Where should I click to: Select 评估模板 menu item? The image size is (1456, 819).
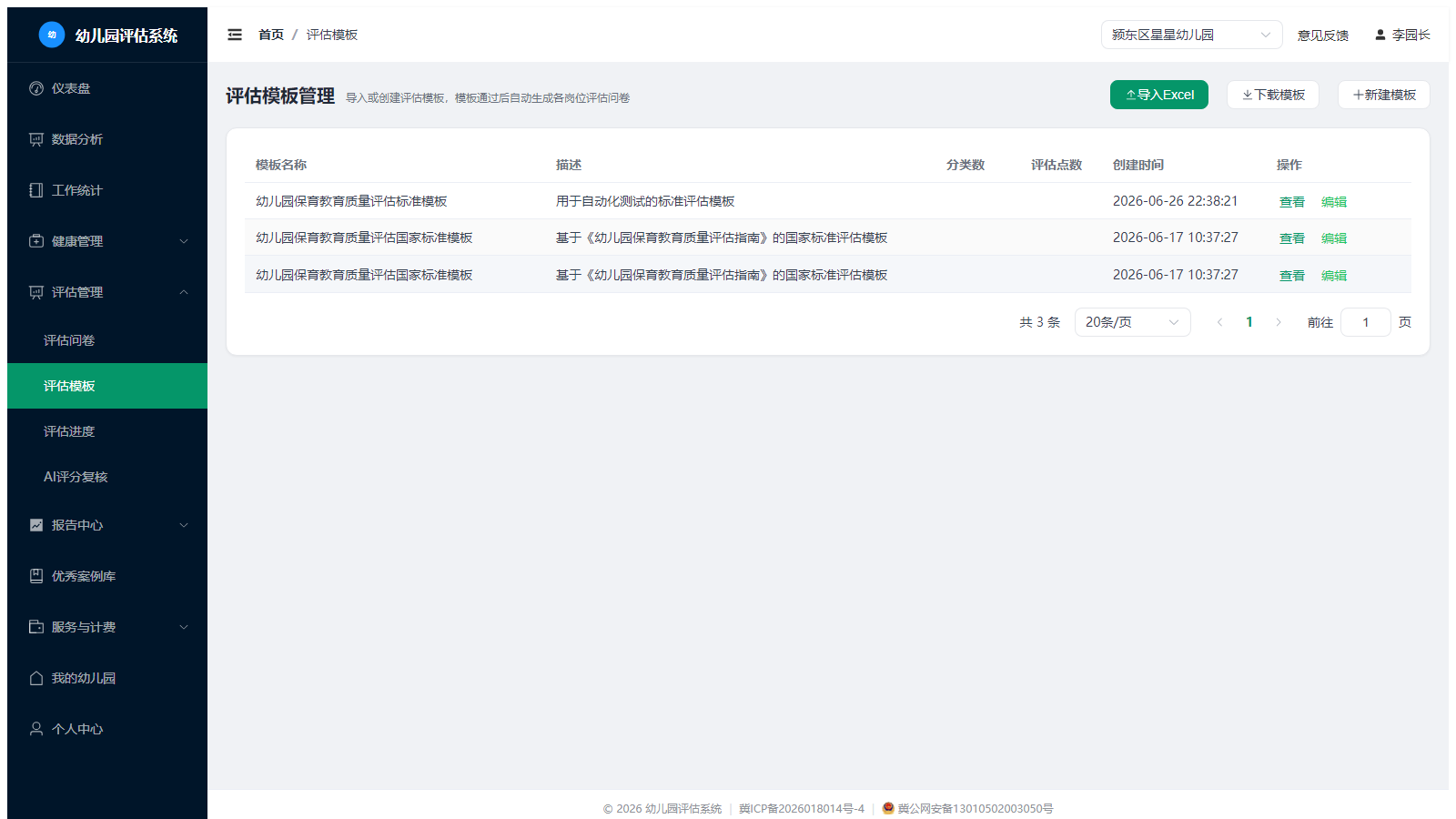coord(107,386)
